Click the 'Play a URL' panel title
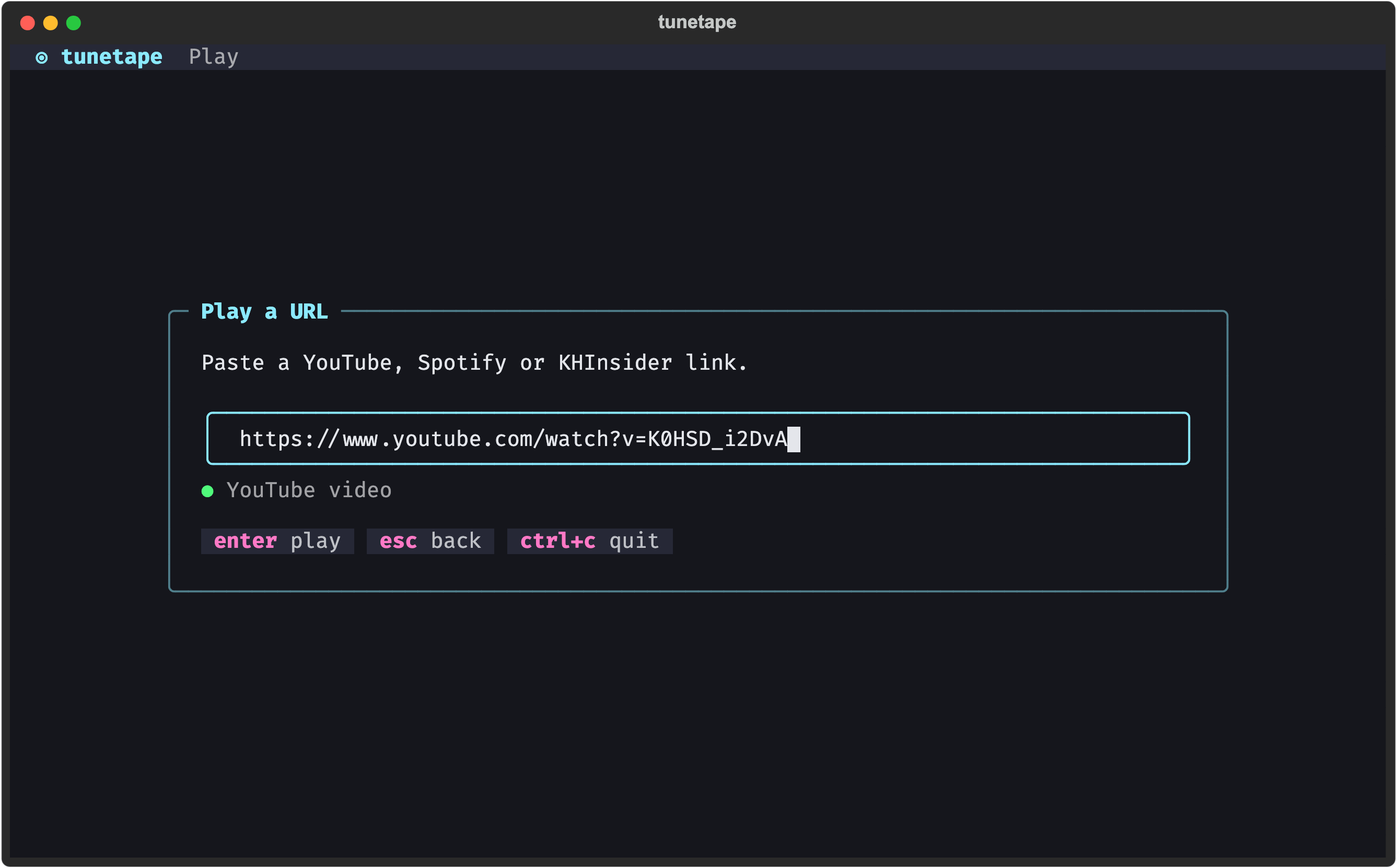 pyautogui.click(x=265, y=312)
